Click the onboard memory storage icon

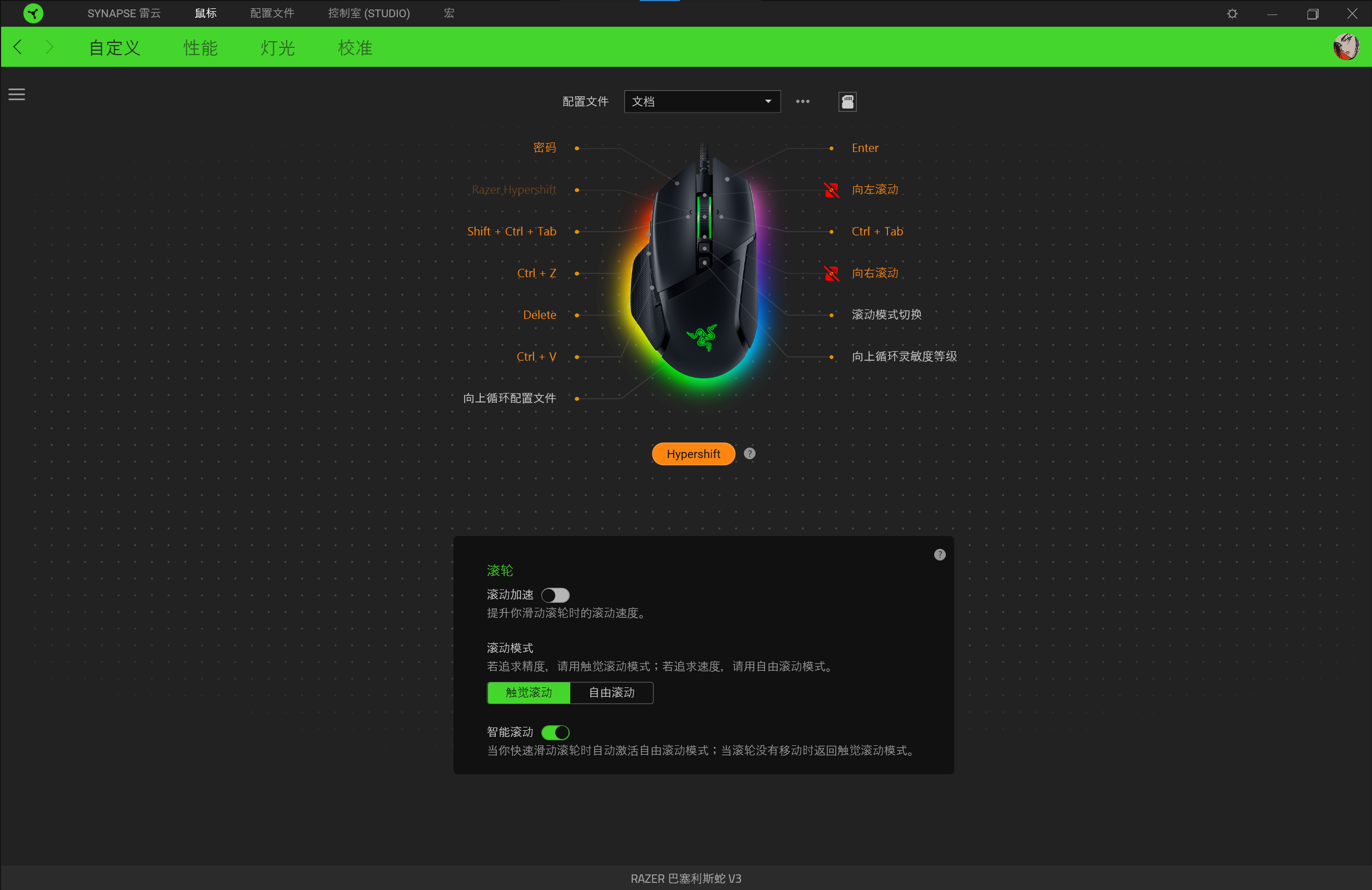847,101
